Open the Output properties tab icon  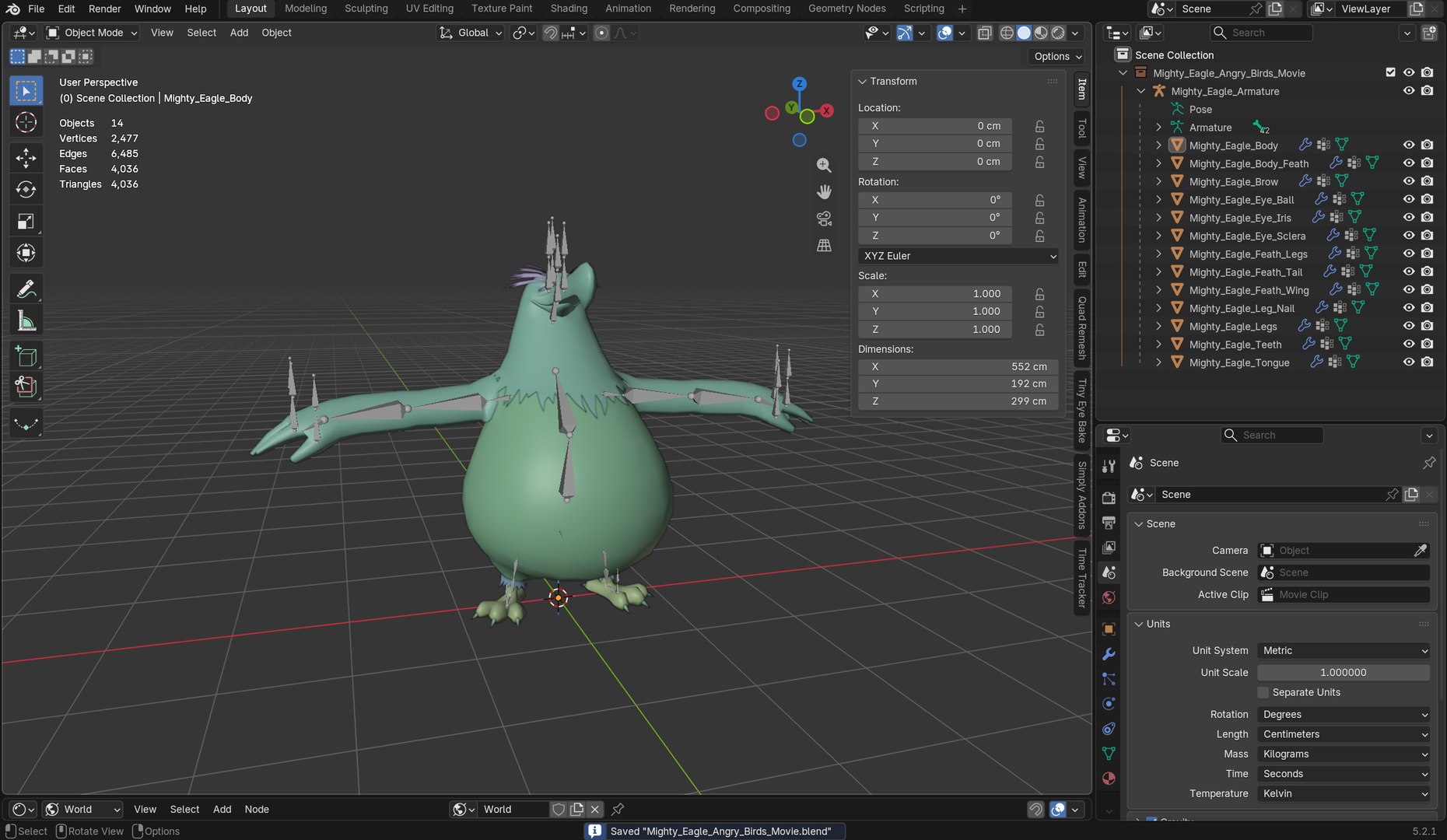[1109, 523]
